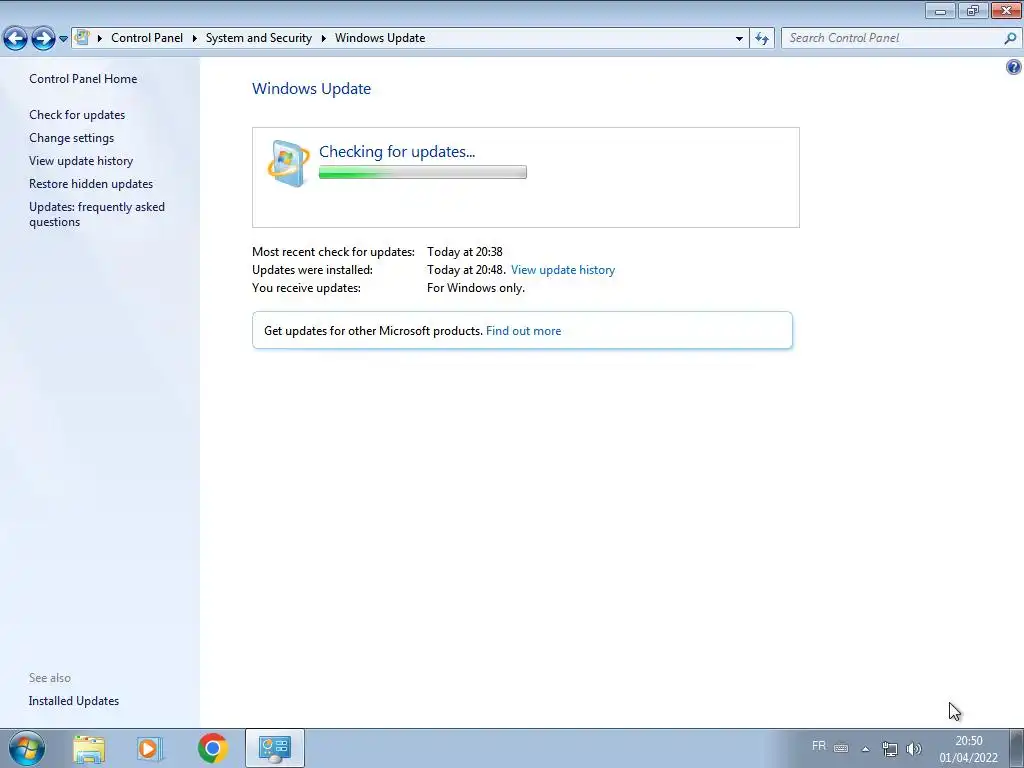Refresh the Windows Update page
Viewport: 1024px width, 768px height.
coord(762,38)
